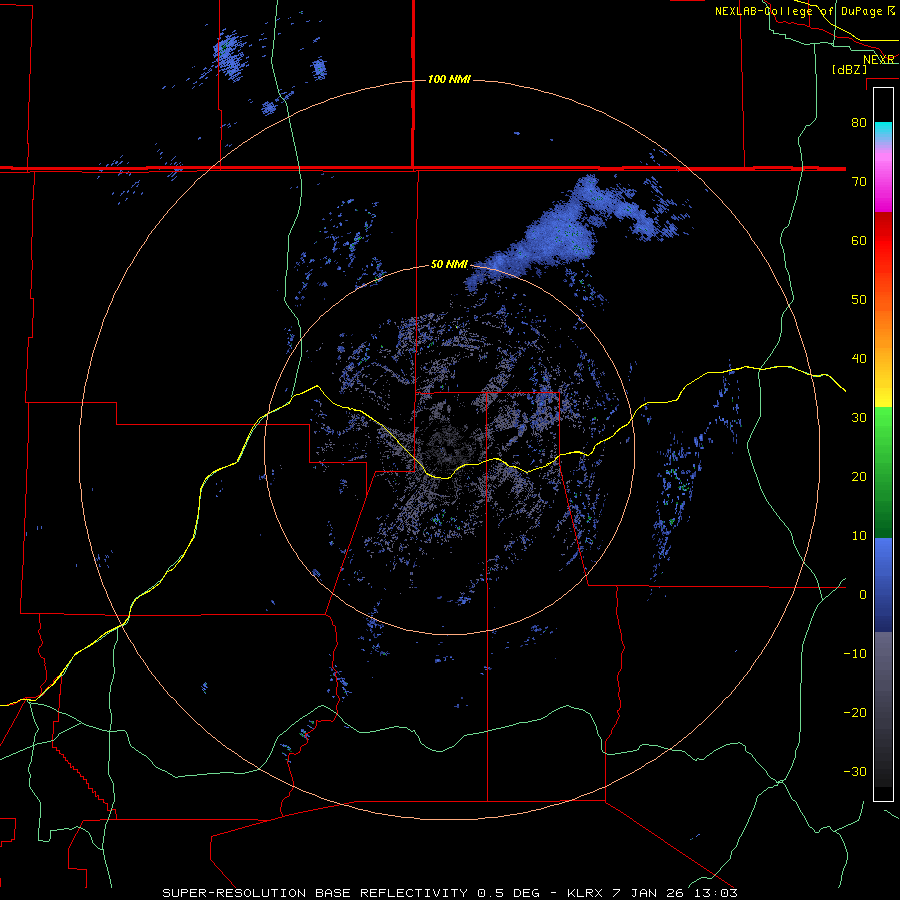Click the 50 value on dBZ scale
The height and width of the screenshot is (900, 900).
[x=859, y=300]
